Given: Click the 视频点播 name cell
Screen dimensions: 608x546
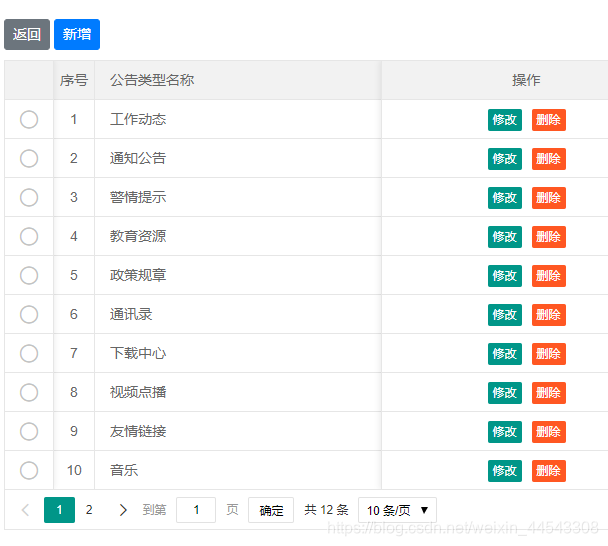Looking at the screenshot, I should 238,392.
